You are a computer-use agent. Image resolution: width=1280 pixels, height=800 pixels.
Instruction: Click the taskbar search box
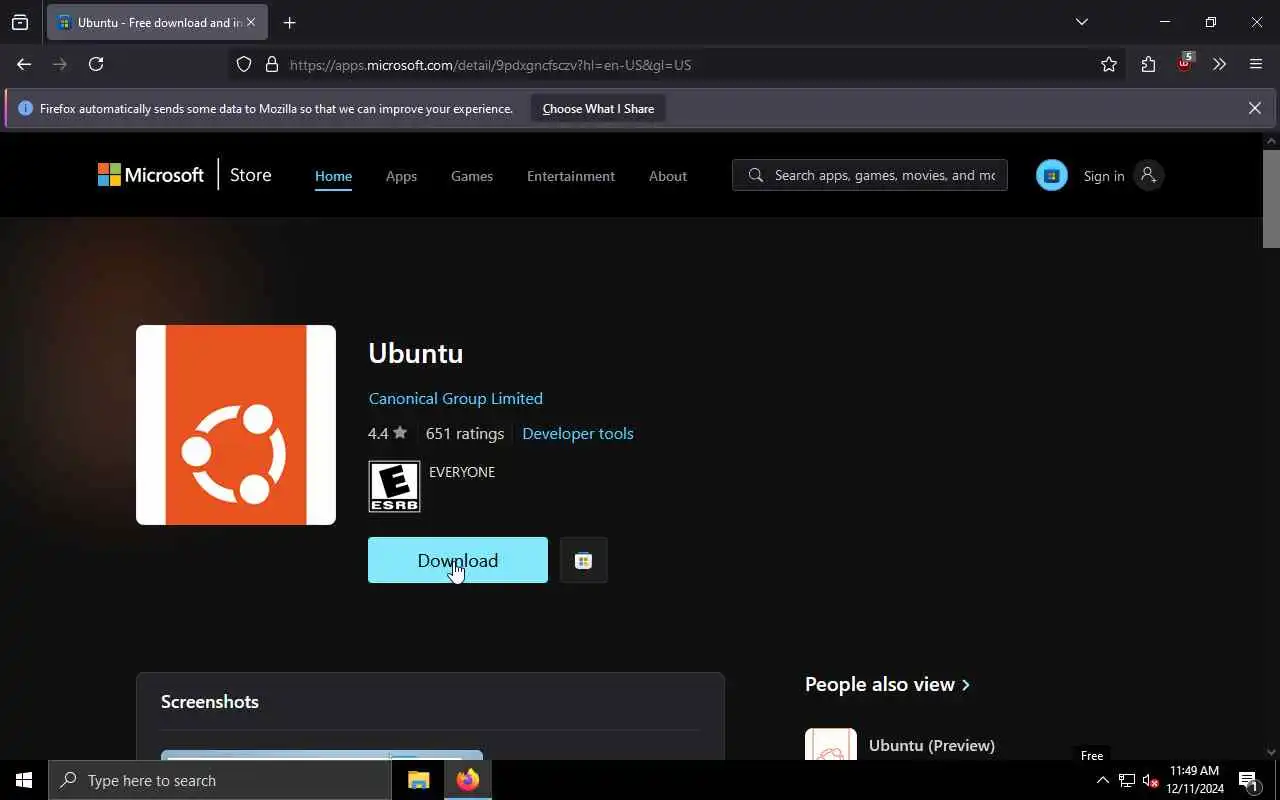click(220, 780)
